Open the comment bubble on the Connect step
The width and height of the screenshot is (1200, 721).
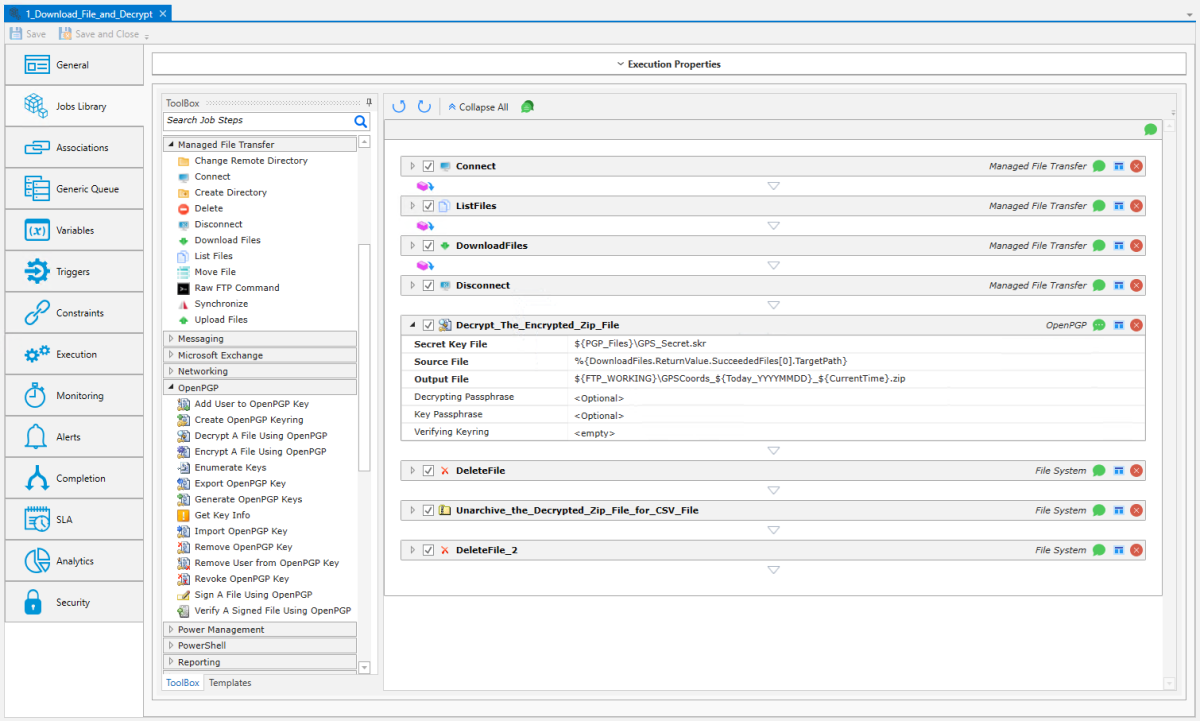pos(1099,166)
